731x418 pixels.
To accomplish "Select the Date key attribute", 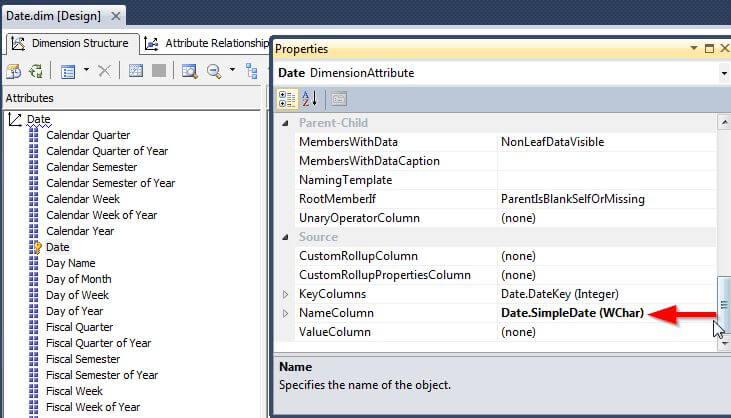I will [x=58, y=247].
